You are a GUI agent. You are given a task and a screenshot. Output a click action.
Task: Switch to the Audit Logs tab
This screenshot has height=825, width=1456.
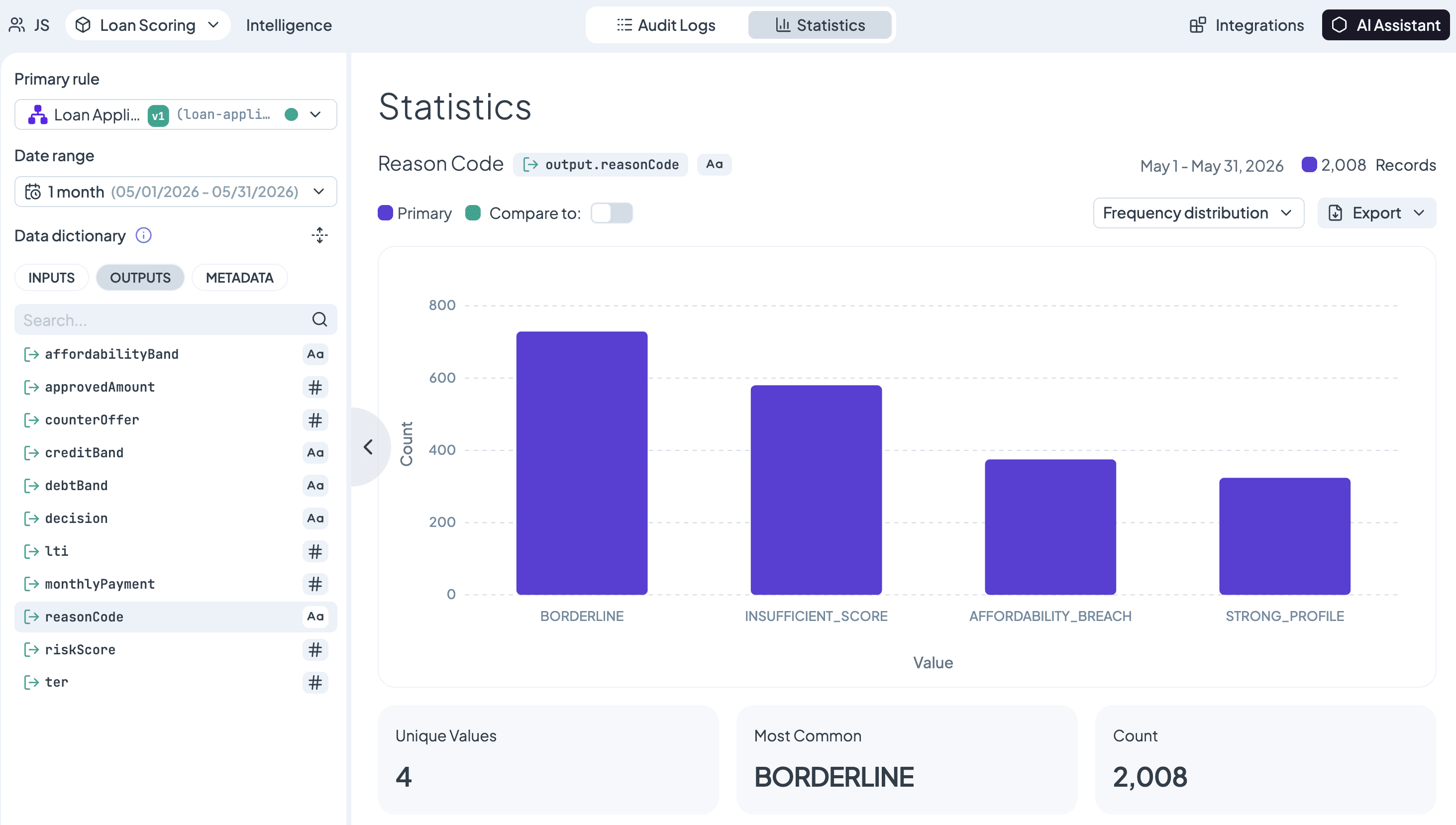coord(666,25)
